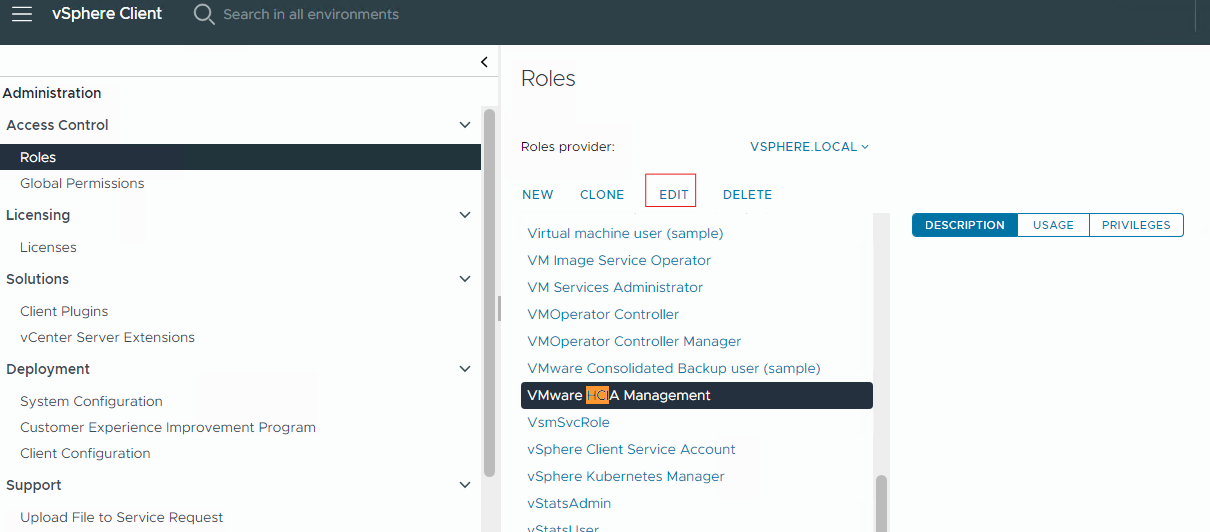
Task: Click the EDIT role button
Action: [x=673, y=195]
